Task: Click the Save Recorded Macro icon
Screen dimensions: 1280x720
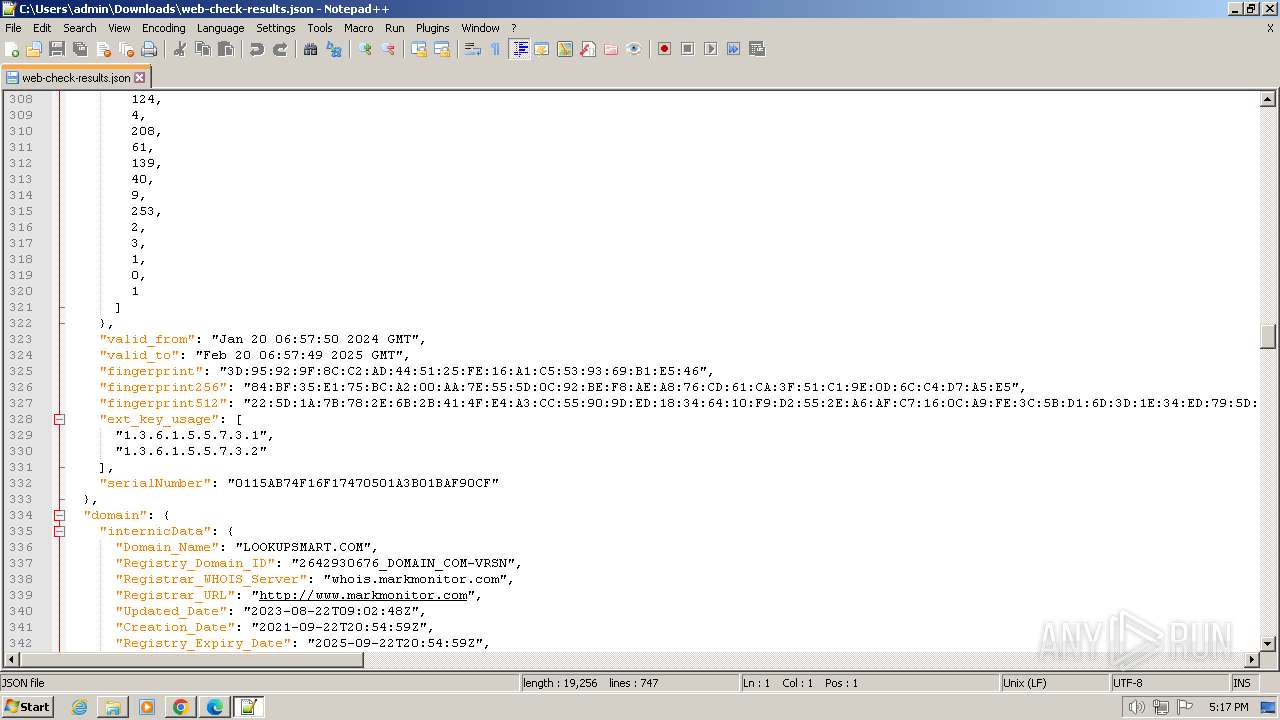Action: click(x=756, y=49)
